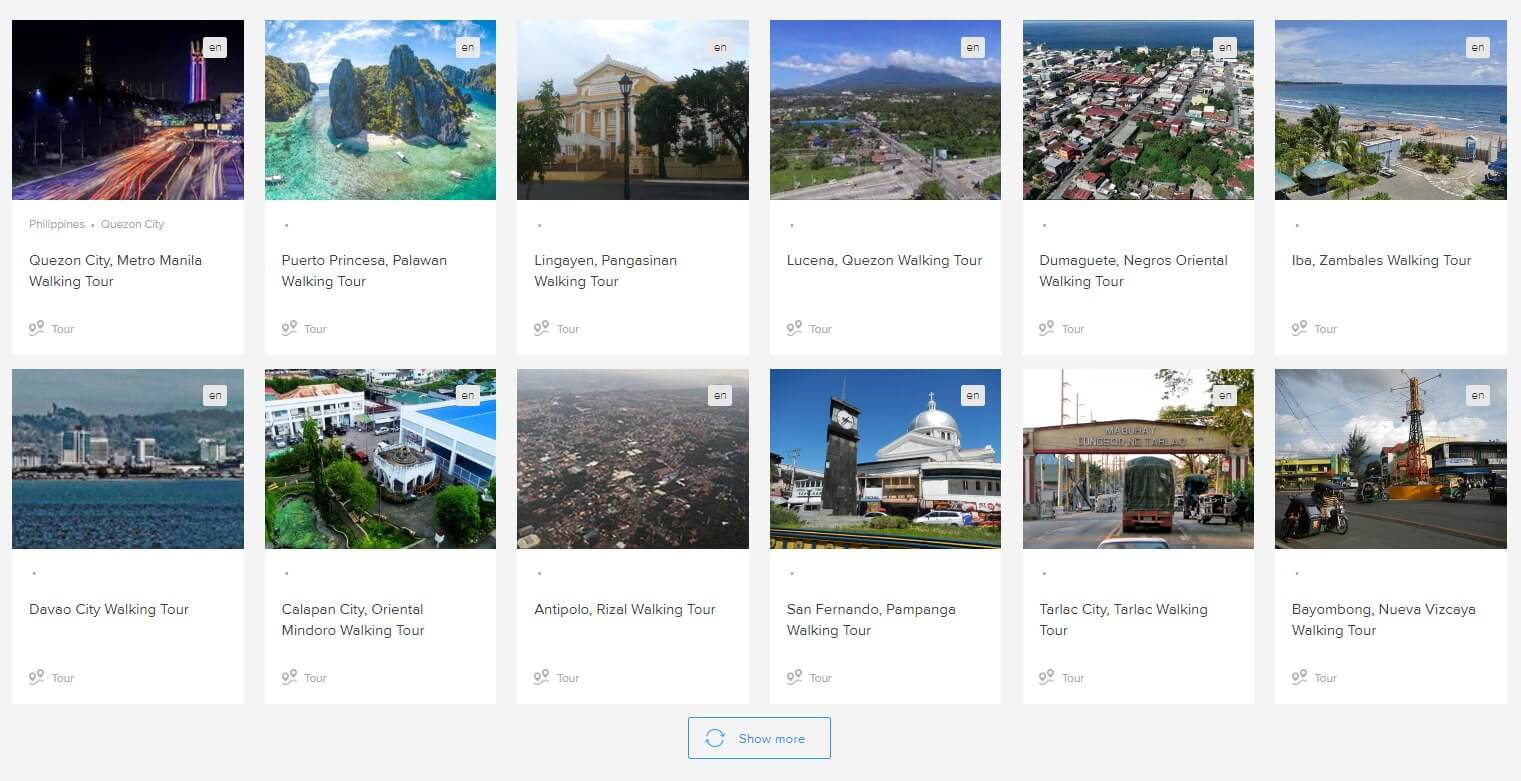Open Iba, Zambales Walking Tour title
This screenshot has height=781, width=1521.
tap(1381, 260)
